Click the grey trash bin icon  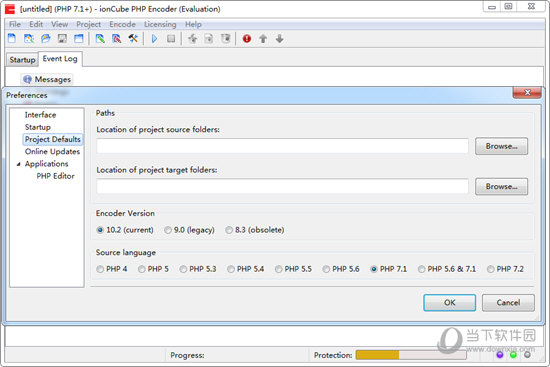226,39
